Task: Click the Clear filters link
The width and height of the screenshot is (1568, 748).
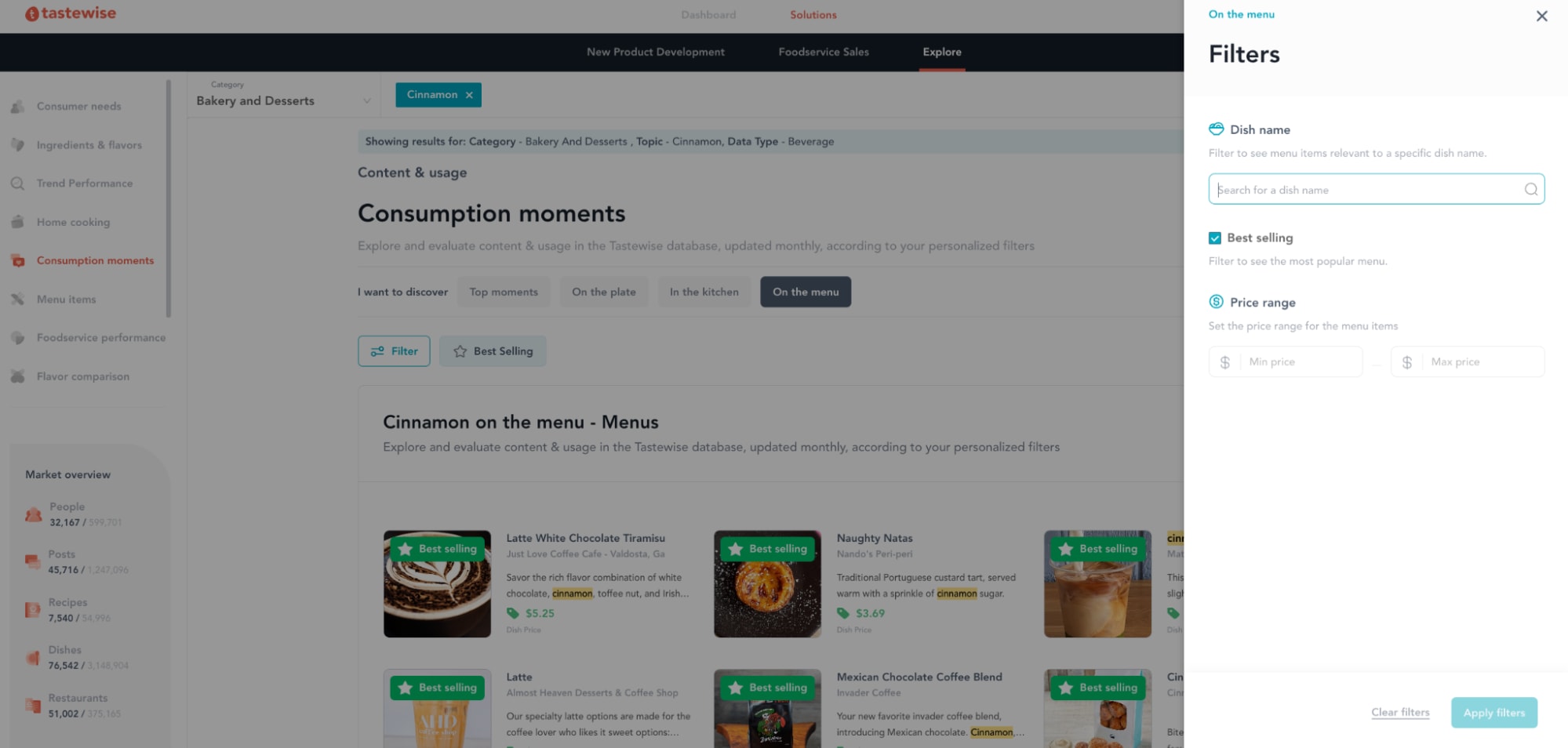Action: coord(1400,712)
